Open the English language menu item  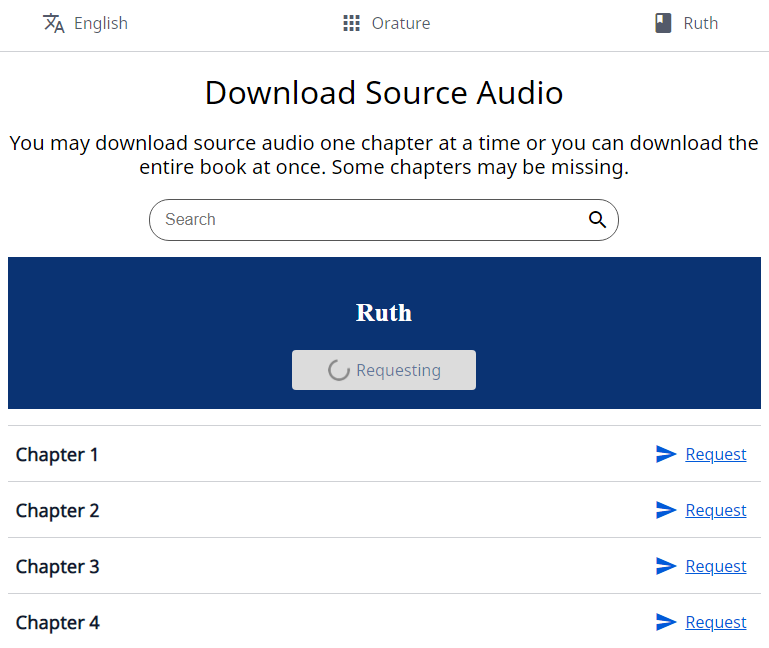tap(101, 24)
